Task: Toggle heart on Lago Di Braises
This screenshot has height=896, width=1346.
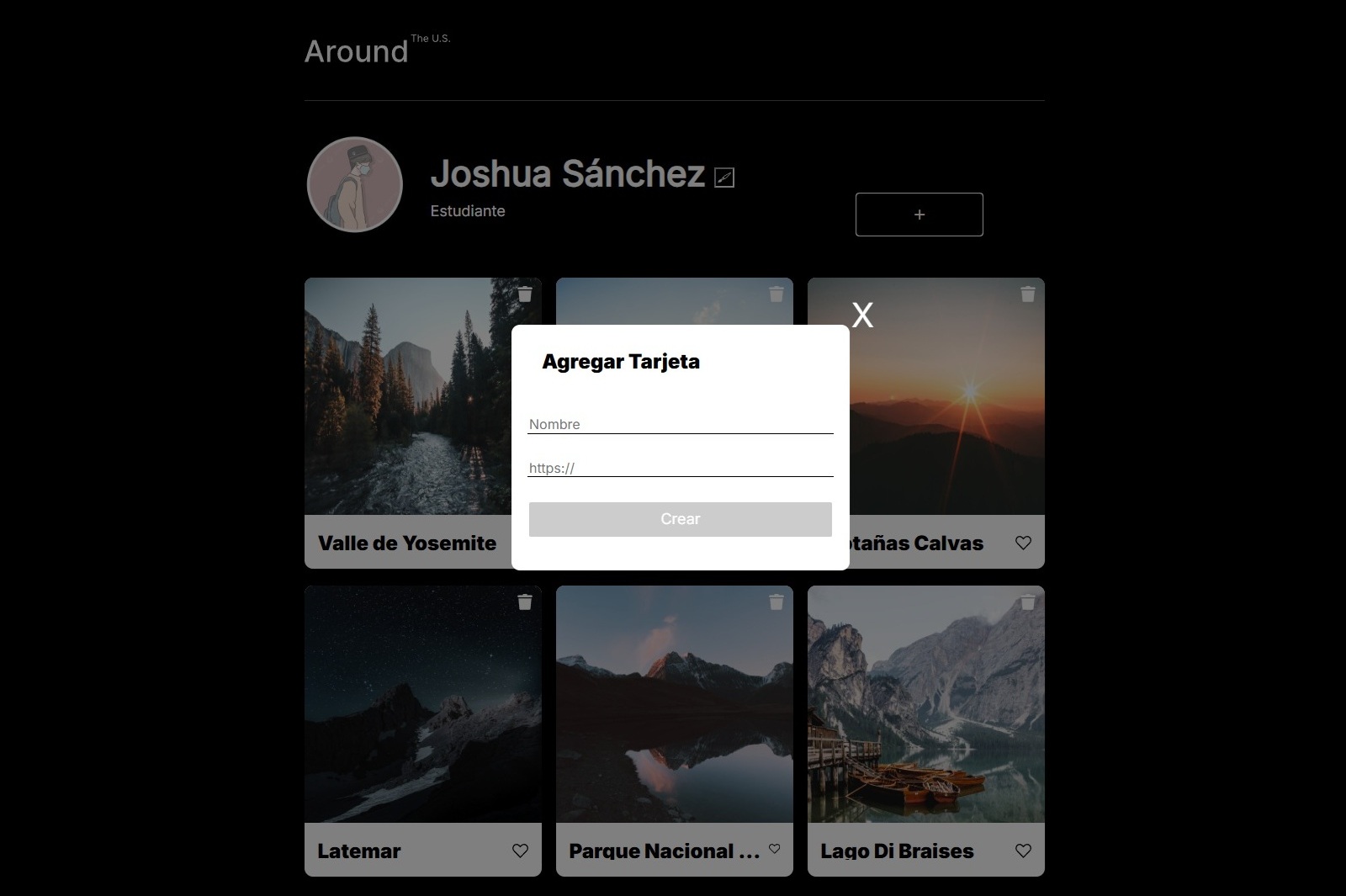Action: click(x=1023, y=851)
